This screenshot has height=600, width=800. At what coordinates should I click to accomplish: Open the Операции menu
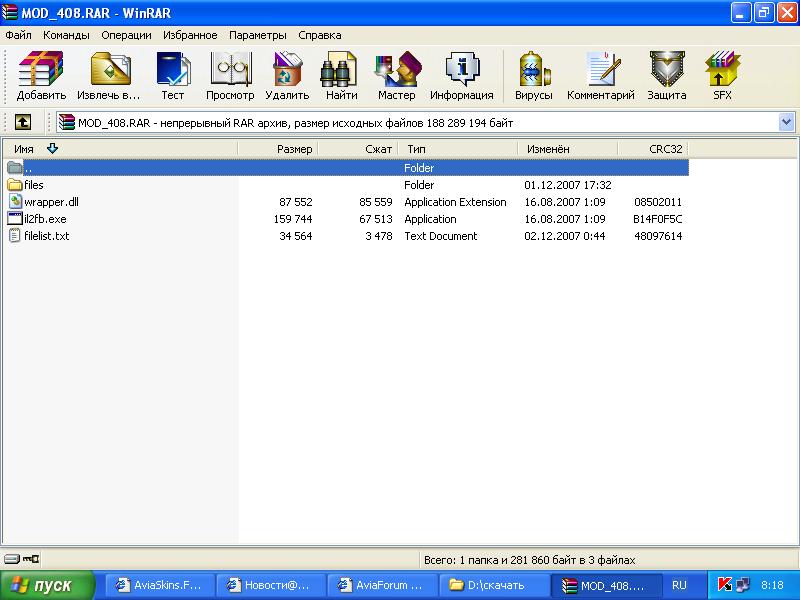pos(126,35)
